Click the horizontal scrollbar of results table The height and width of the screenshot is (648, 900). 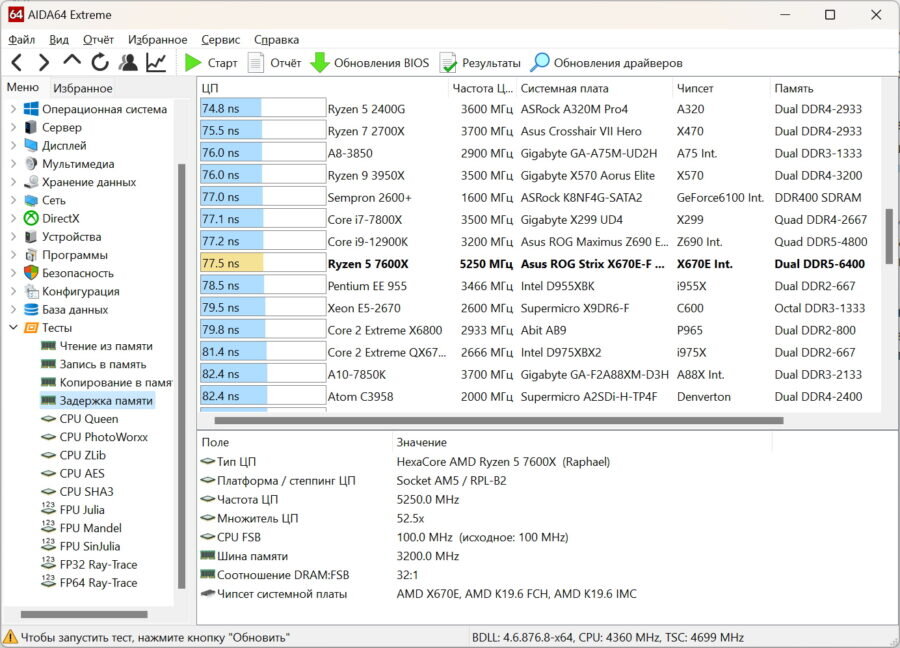pyautogui.click(x=499, y=421)
